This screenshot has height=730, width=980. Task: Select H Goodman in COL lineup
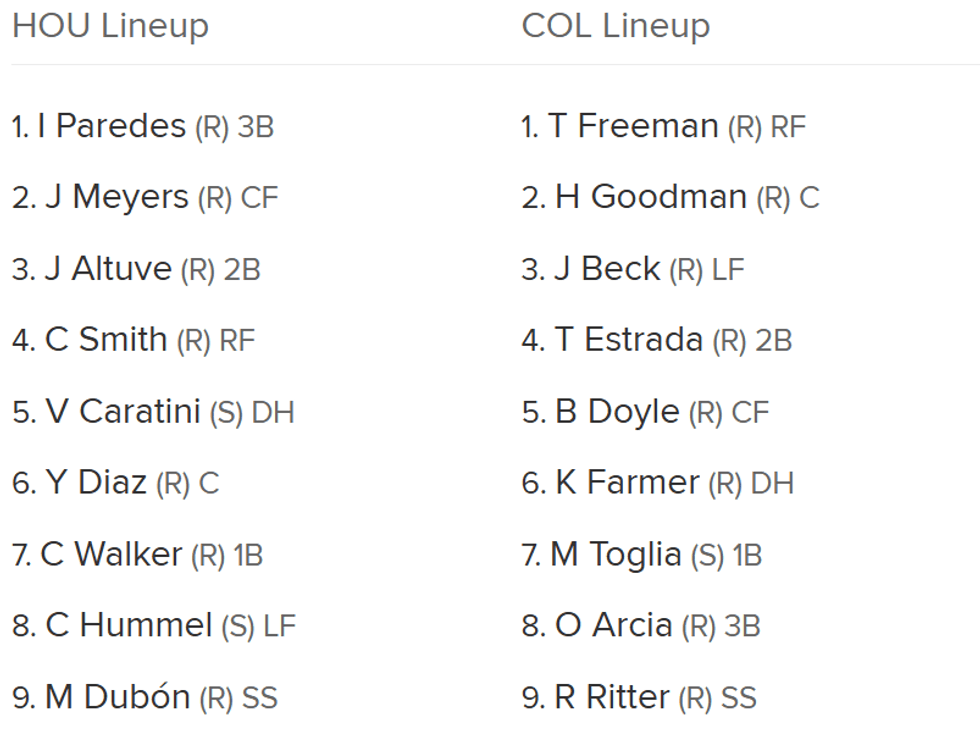point(651,197)
